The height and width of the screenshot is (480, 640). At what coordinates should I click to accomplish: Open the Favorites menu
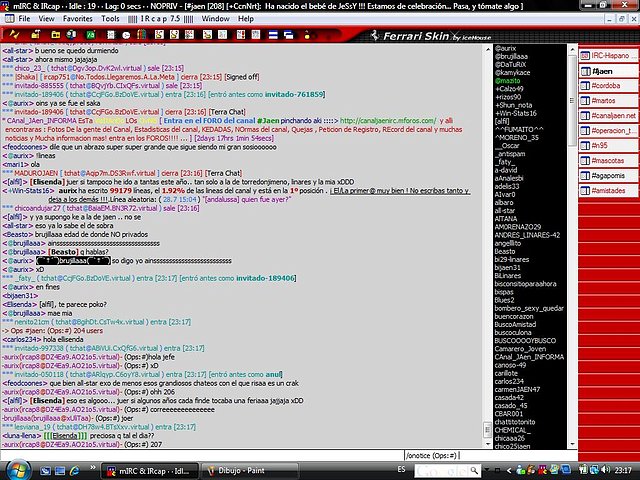tap(78, 19)
